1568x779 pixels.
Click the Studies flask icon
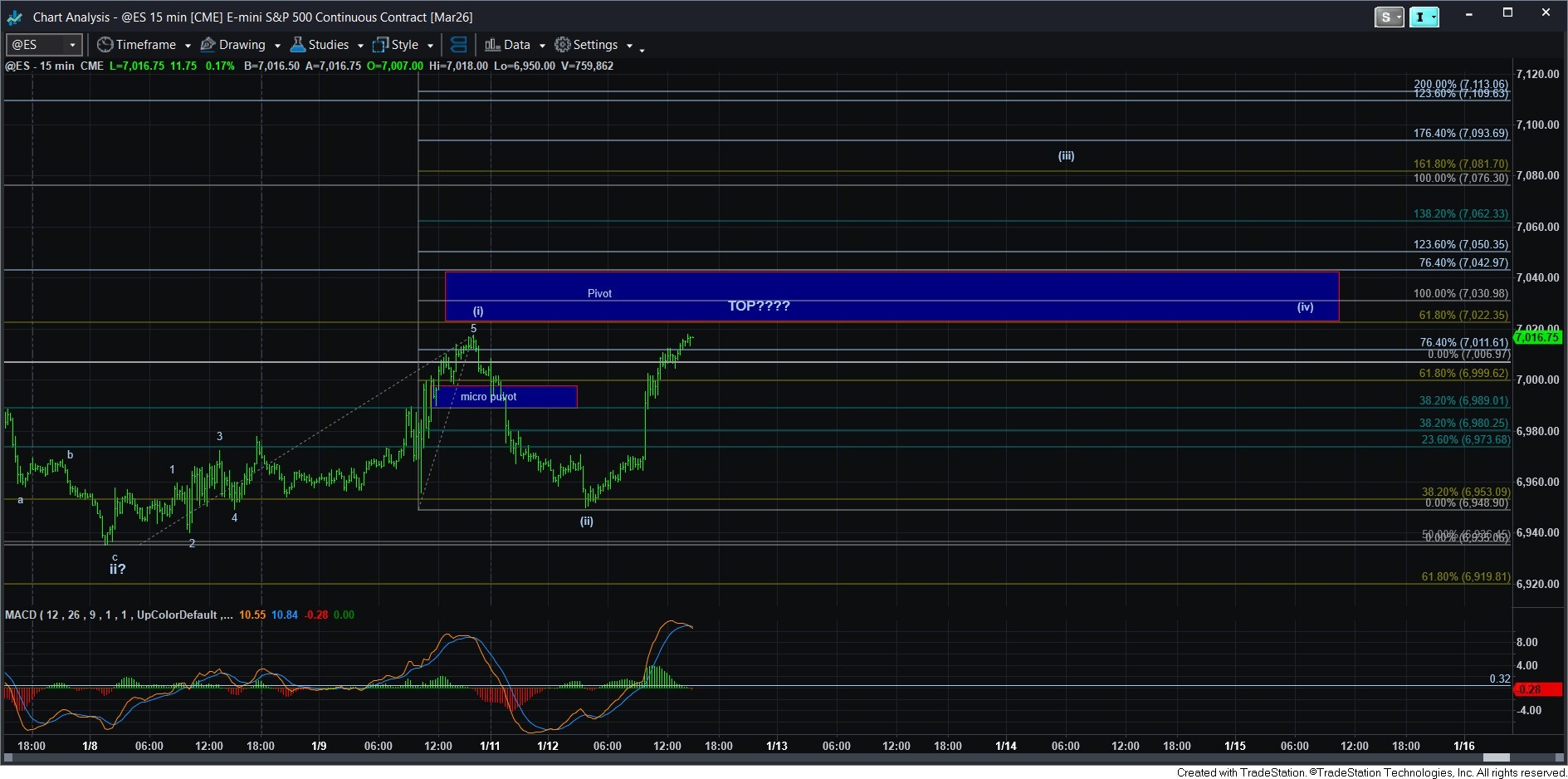pos(297,45)
